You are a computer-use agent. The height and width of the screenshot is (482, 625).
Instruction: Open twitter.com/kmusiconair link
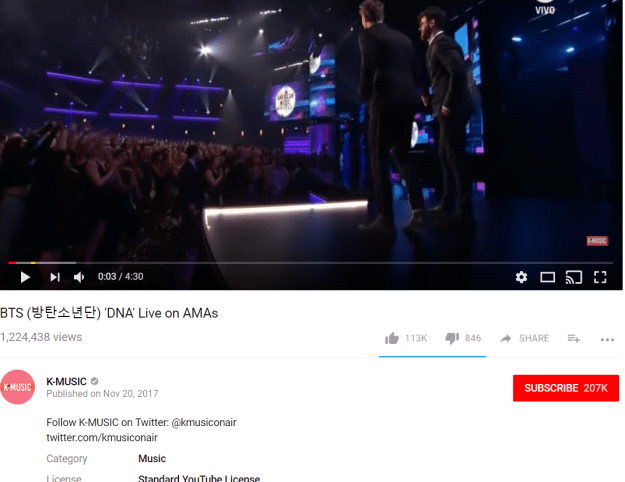102,437
